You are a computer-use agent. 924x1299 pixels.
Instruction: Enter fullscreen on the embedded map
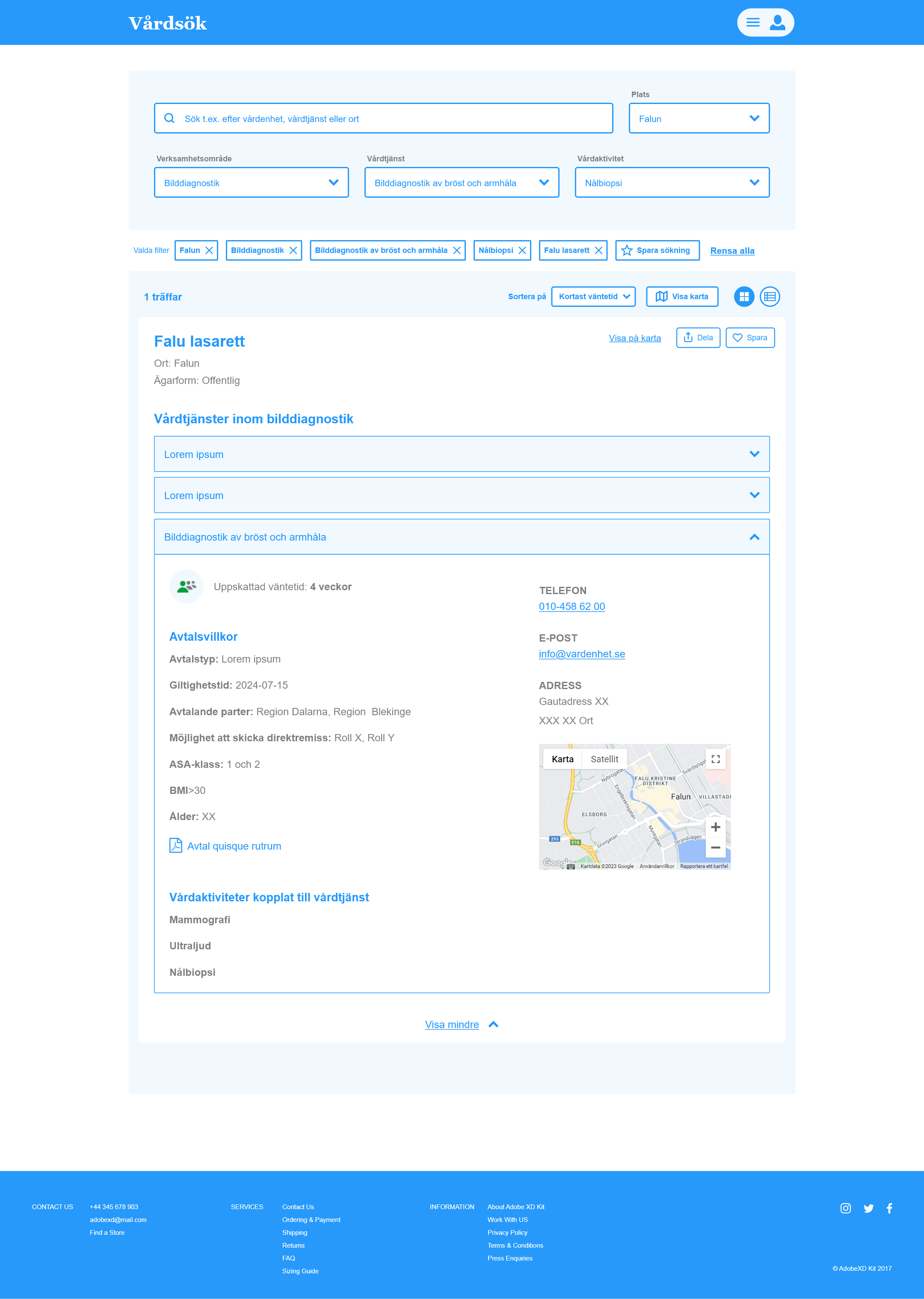click(715, 759)
